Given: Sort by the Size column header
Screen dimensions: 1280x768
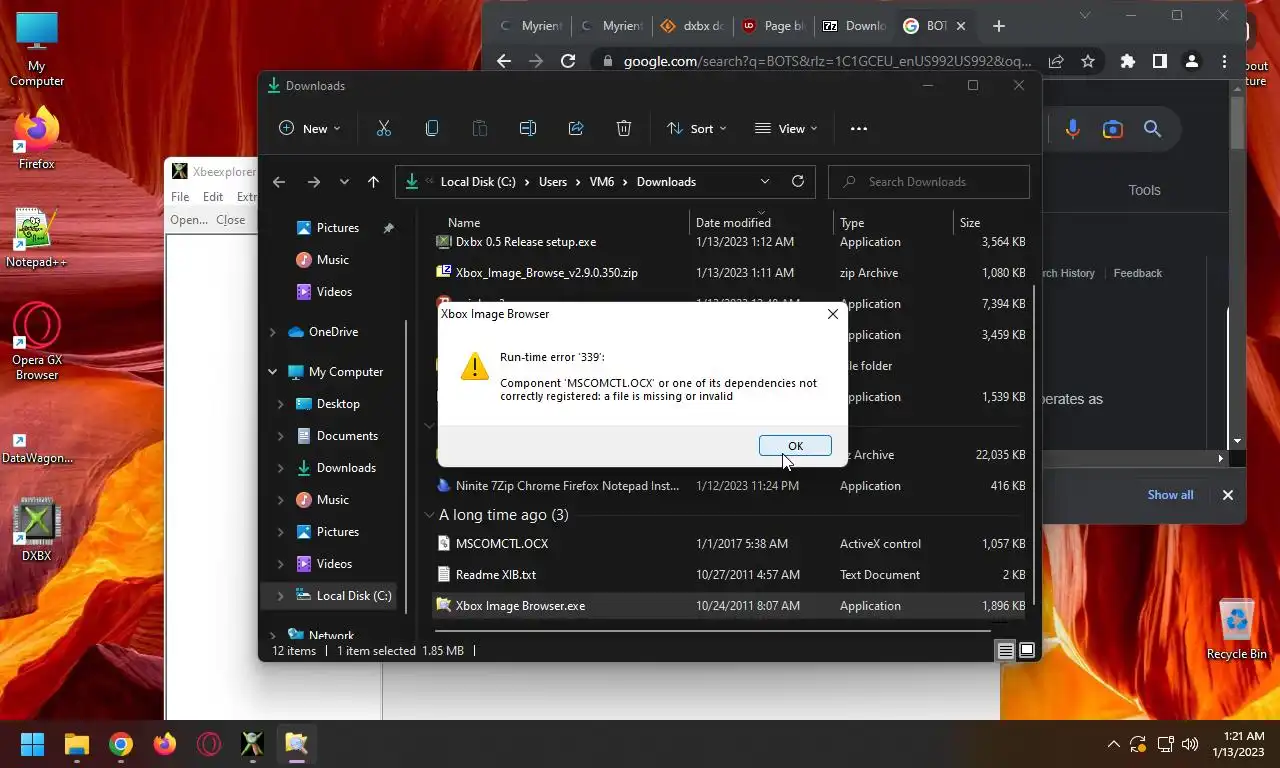Looking at the screenshot, I should (x=970, y=223).
